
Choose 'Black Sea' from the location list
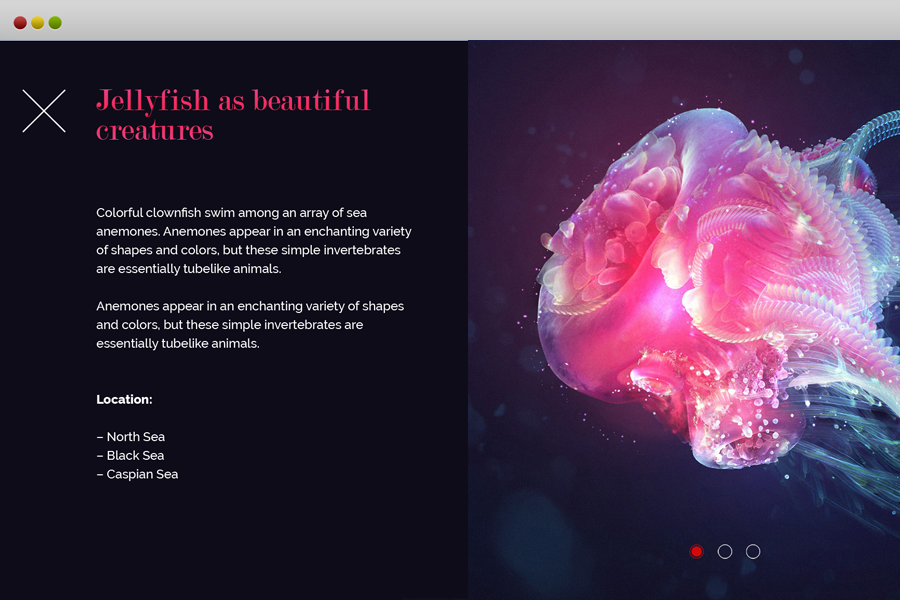130,456
